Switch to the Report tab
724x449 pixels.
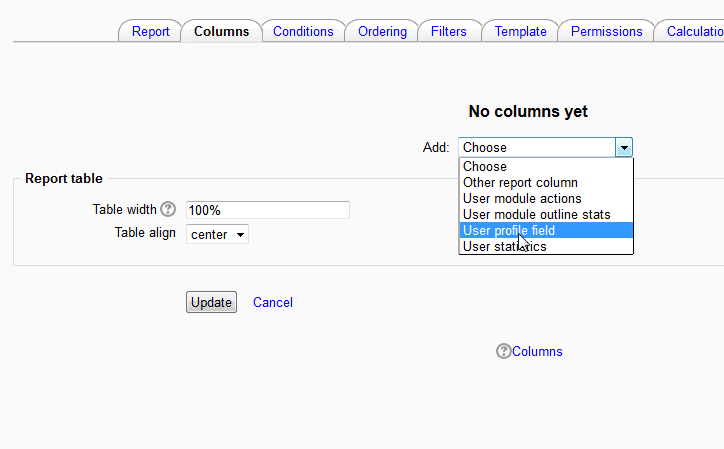coord(151,31)
